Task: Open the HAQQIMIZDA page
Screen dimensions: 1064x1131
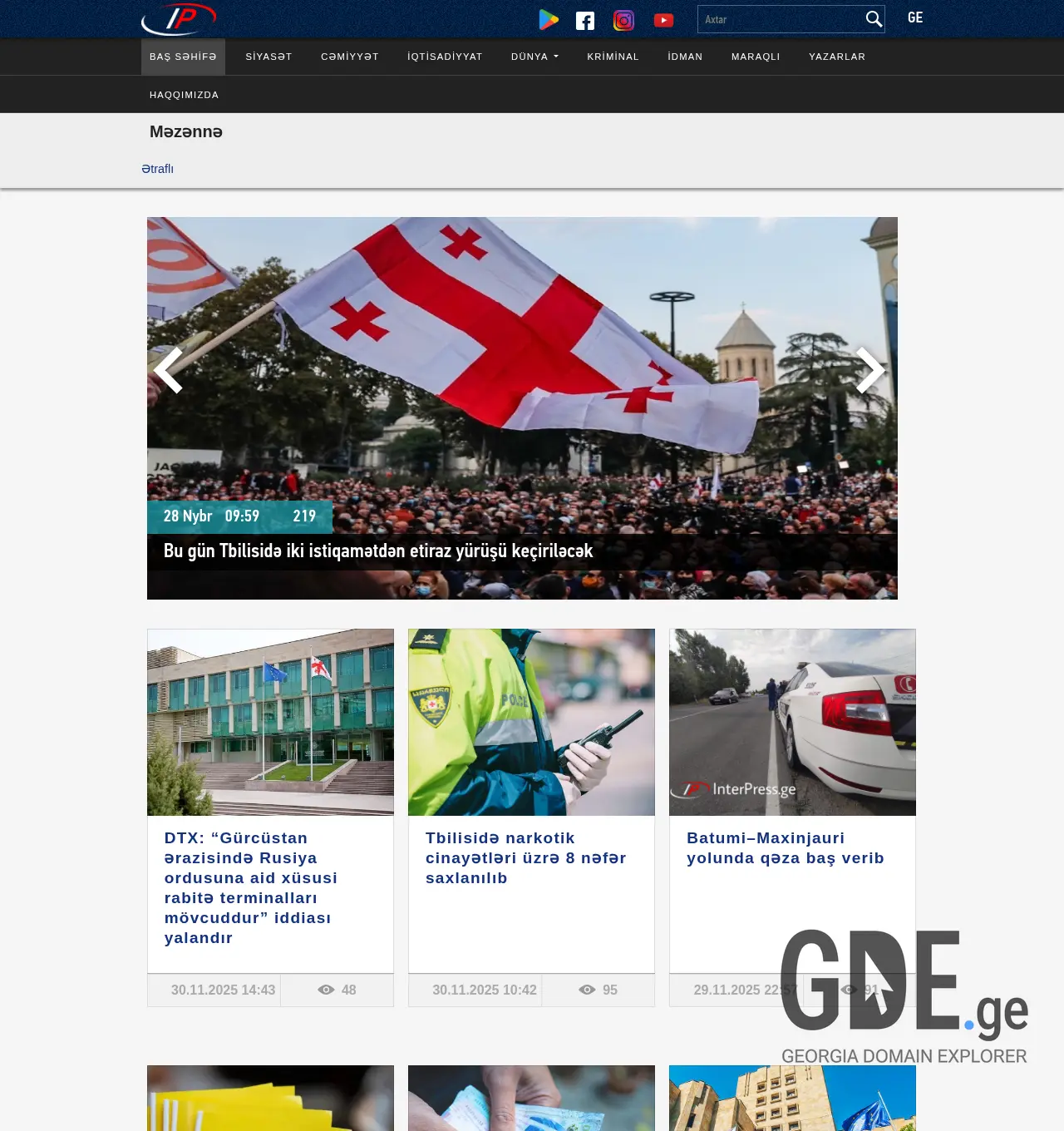Action: click(x=184, y=94)
